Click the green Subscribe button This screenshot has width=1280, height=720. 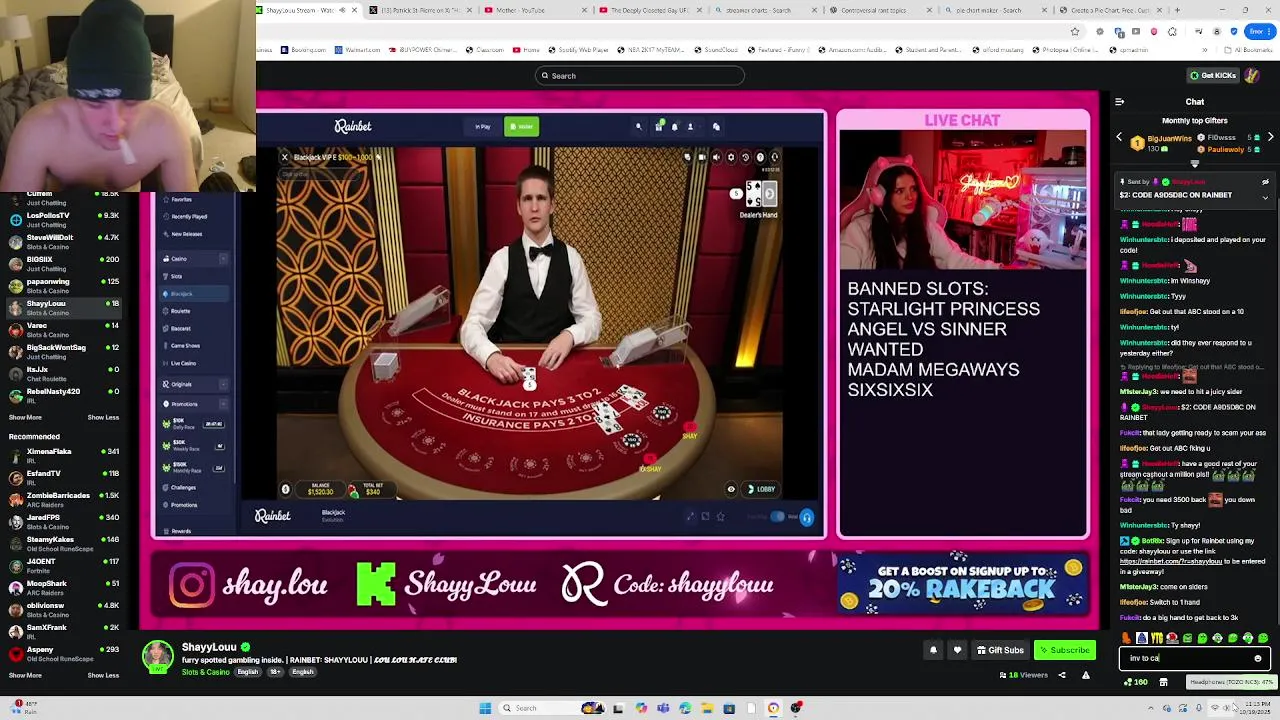pos(1065,650)
